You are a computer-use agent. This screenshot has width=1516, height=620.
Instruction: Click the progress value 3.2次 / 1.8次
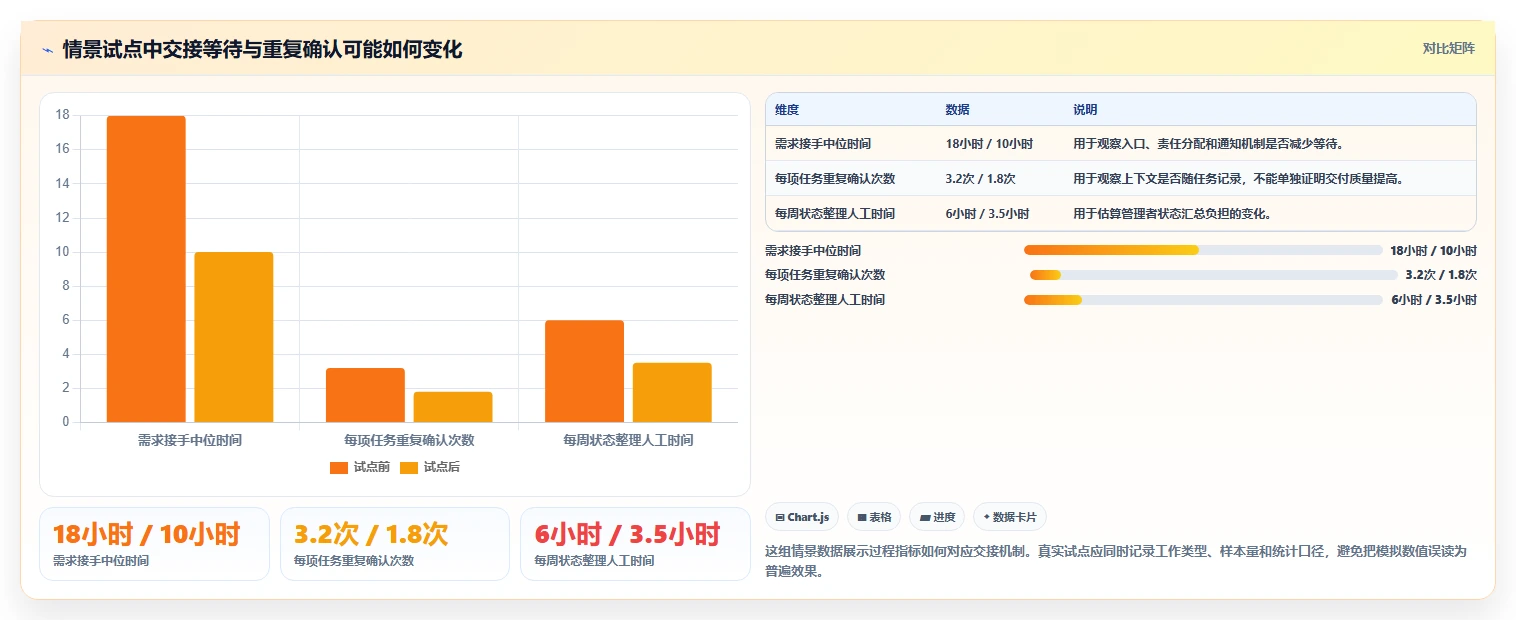pos(1441,275)
